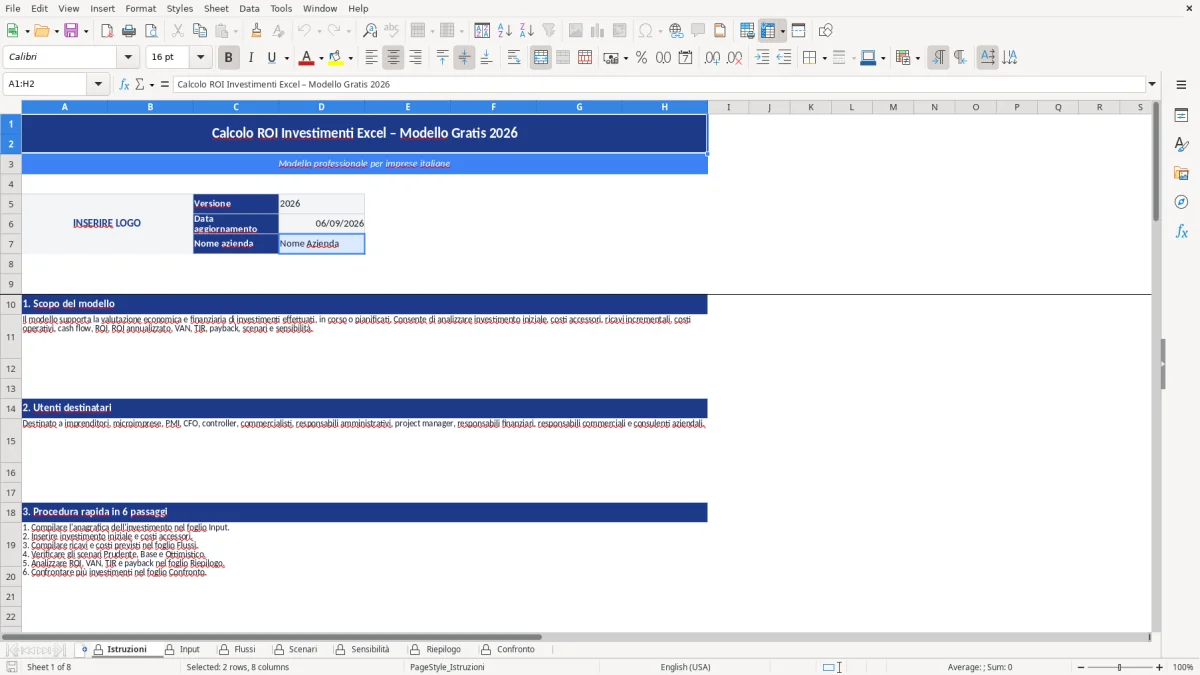Open the Underline style dropdown arrow

coord(286,58)
